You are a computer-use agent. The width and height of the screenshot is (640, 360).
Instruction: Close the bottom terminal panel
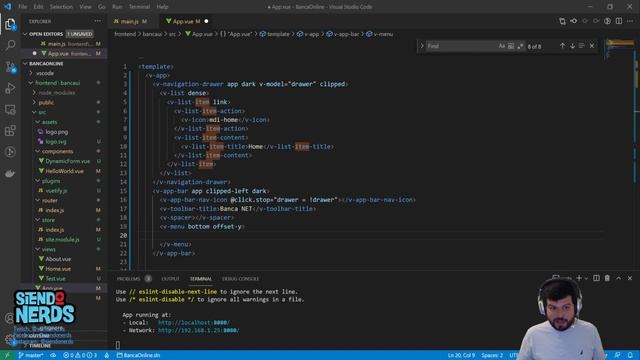tap(630, 278)
